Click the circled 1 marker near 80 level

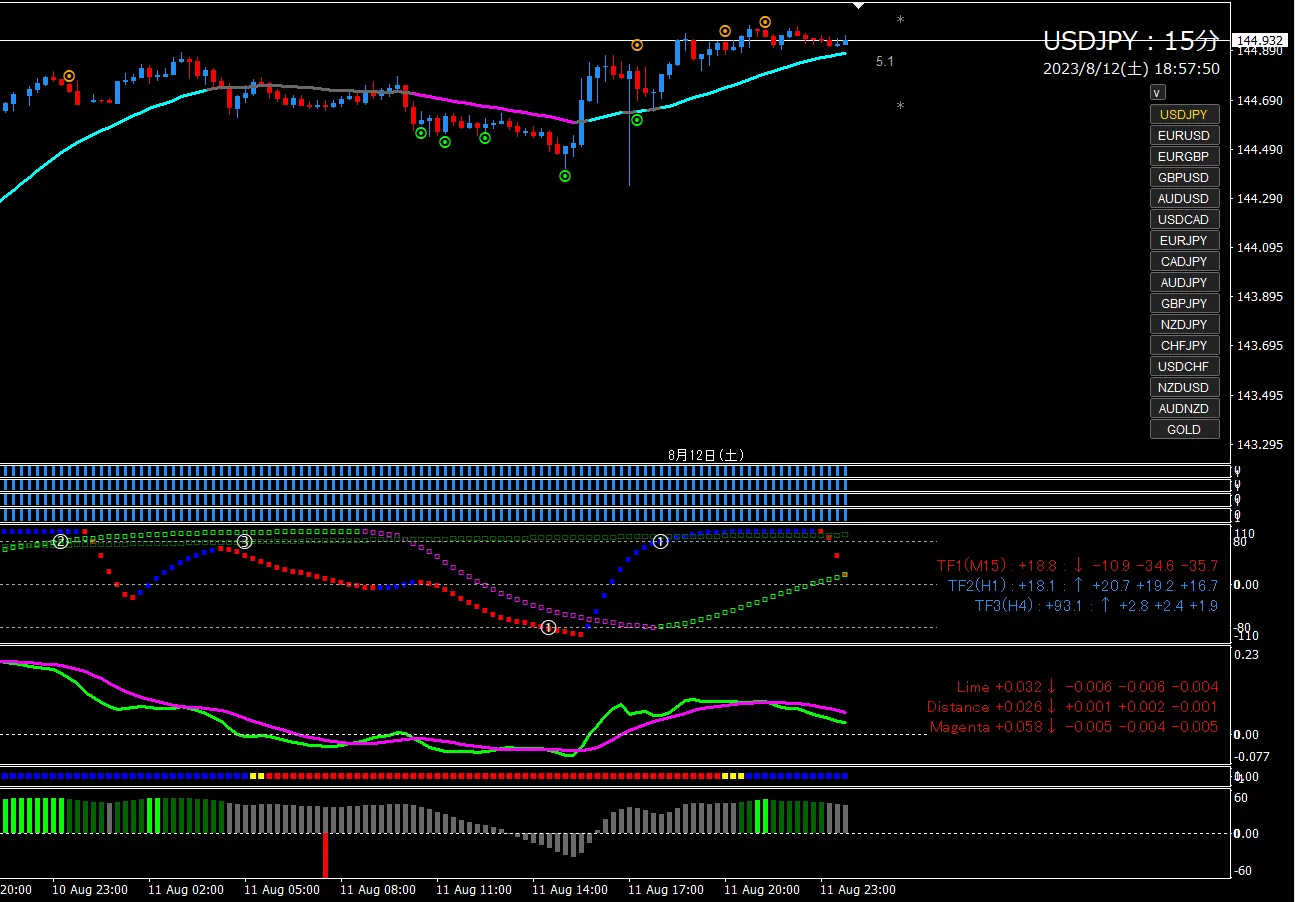(661, 542)
